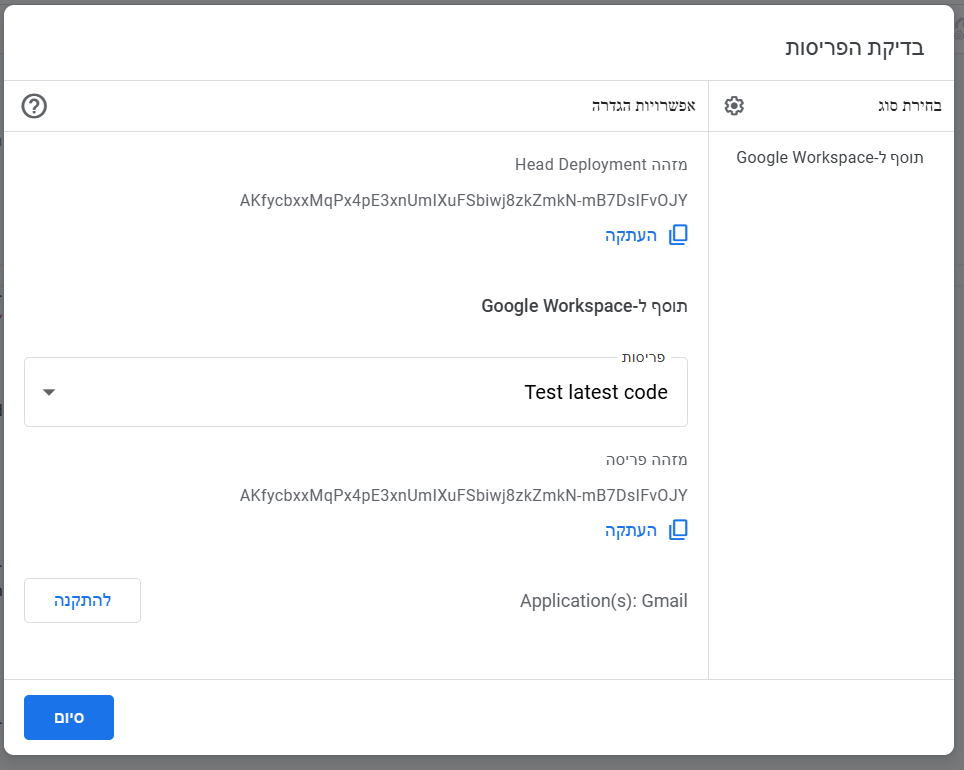Open the help question mark icon
The height and width of the screenshot is (770, 964).
[x=34, y=106]
